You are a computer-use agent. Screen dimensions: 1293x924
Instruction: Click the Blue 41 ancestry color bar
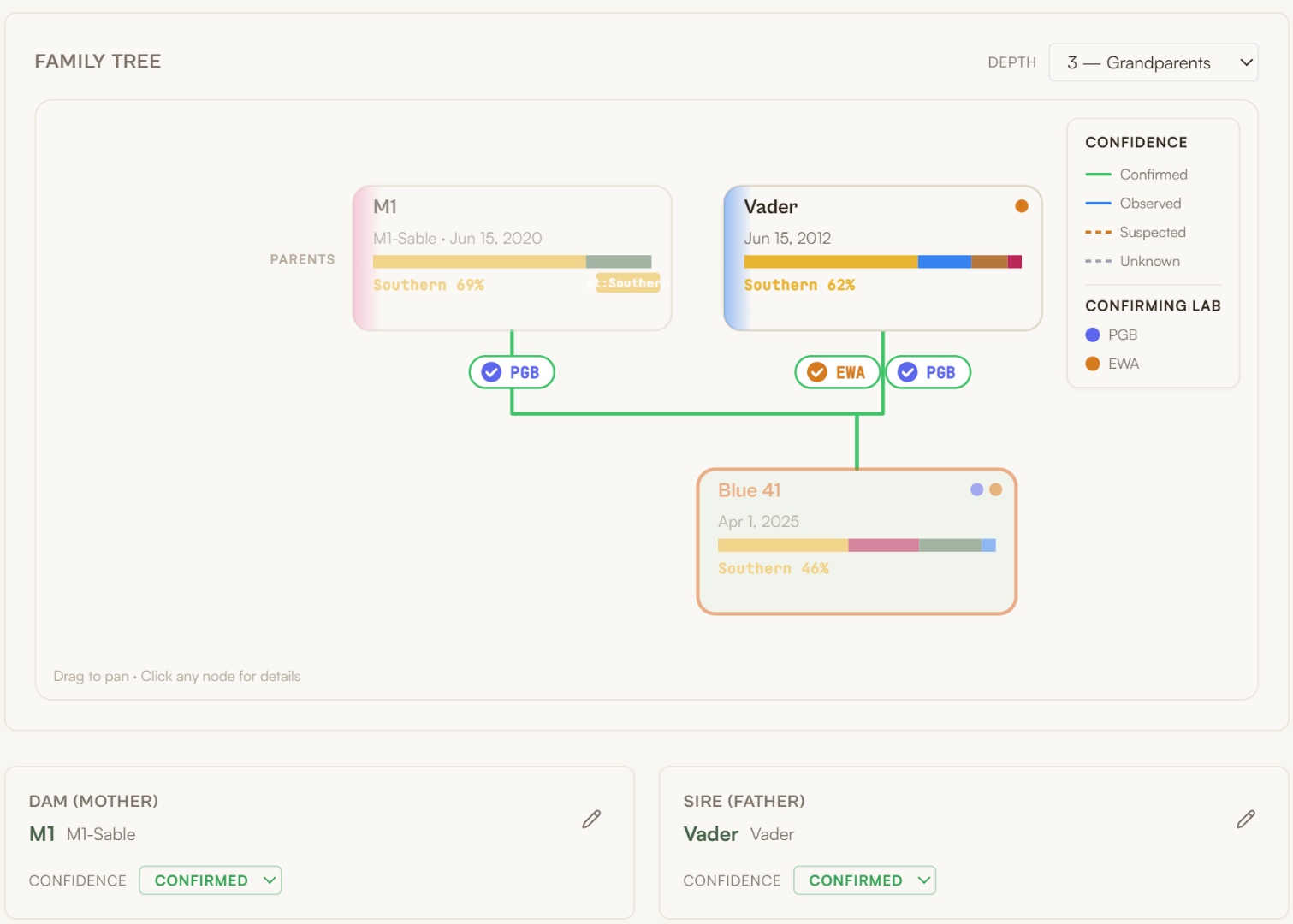[857, 545]
